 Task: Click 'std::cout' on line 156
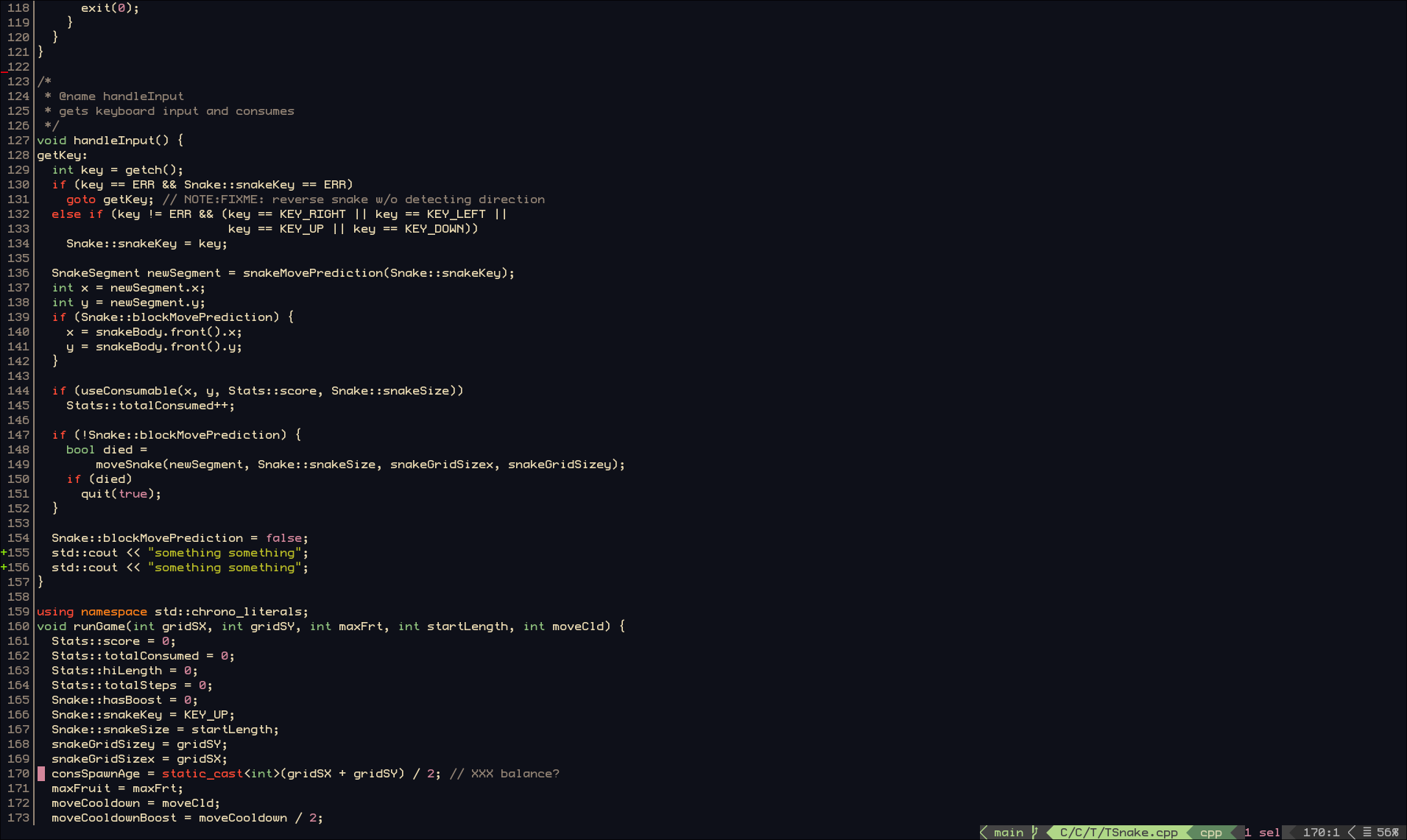[x=84, y=567]
